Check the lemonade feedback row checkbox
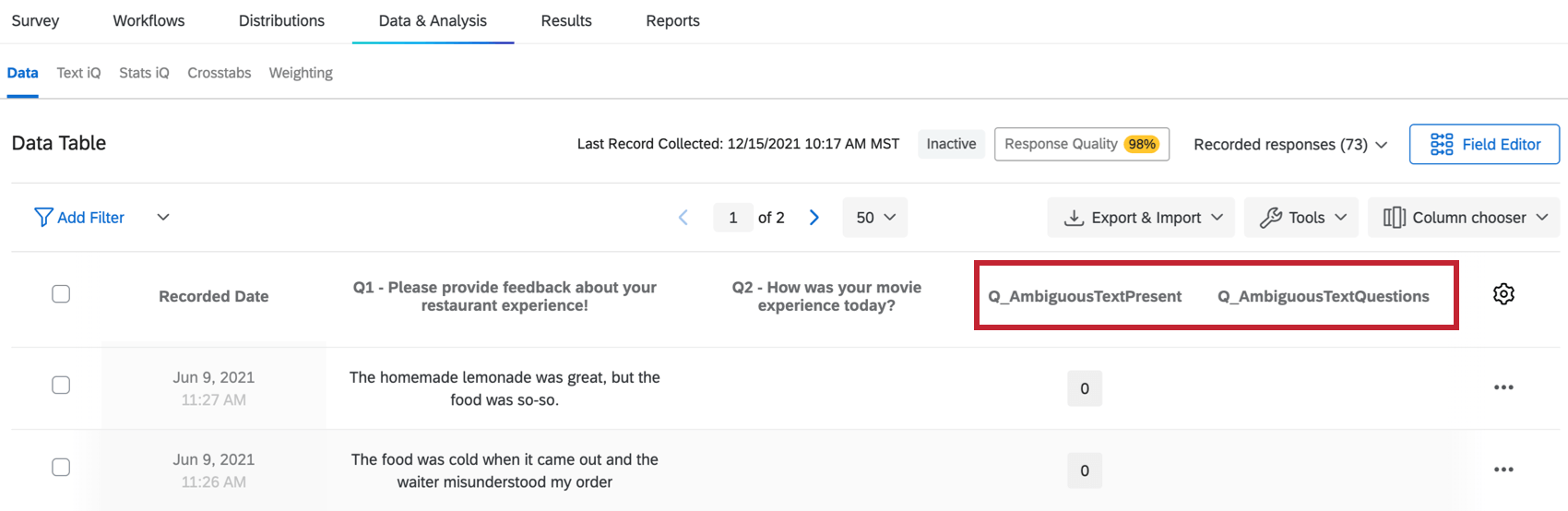 point(61,386)
